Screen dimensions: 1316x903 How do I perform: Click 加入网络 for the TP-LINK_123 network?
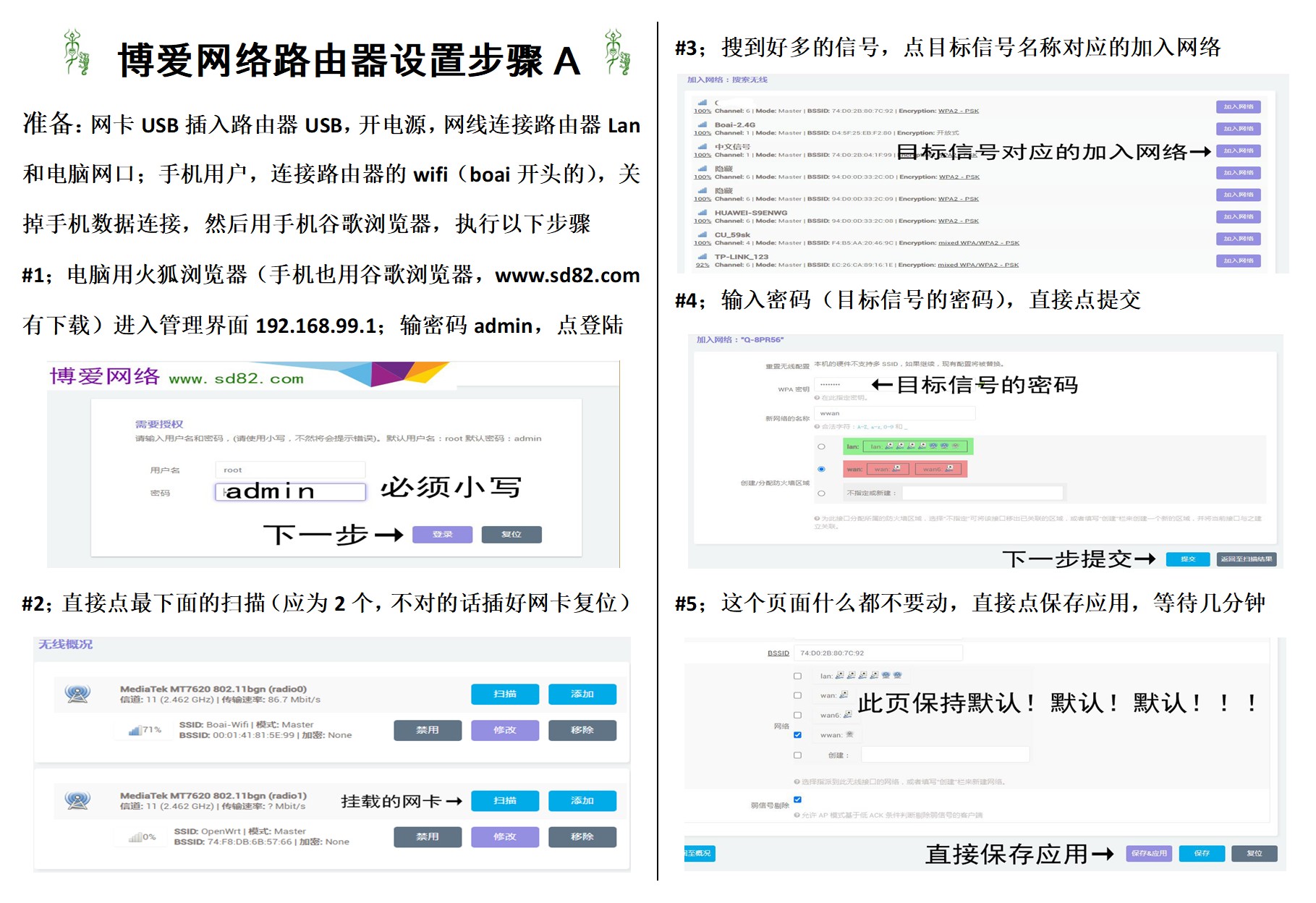1238,260
